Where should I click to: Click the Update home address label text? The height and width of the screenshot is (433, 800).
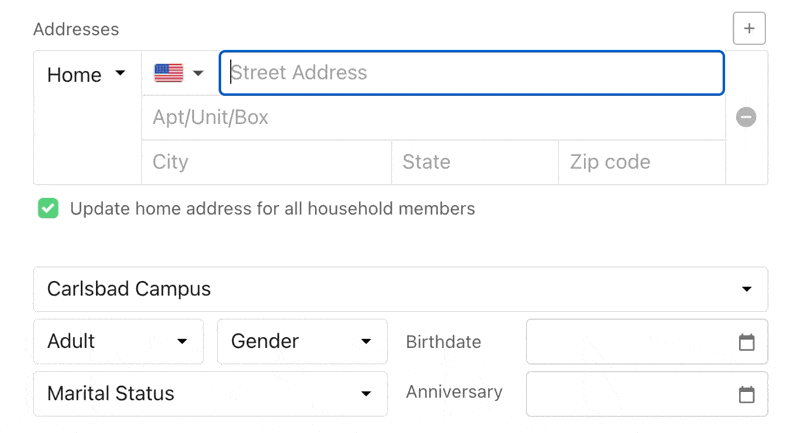coord(272,209)
